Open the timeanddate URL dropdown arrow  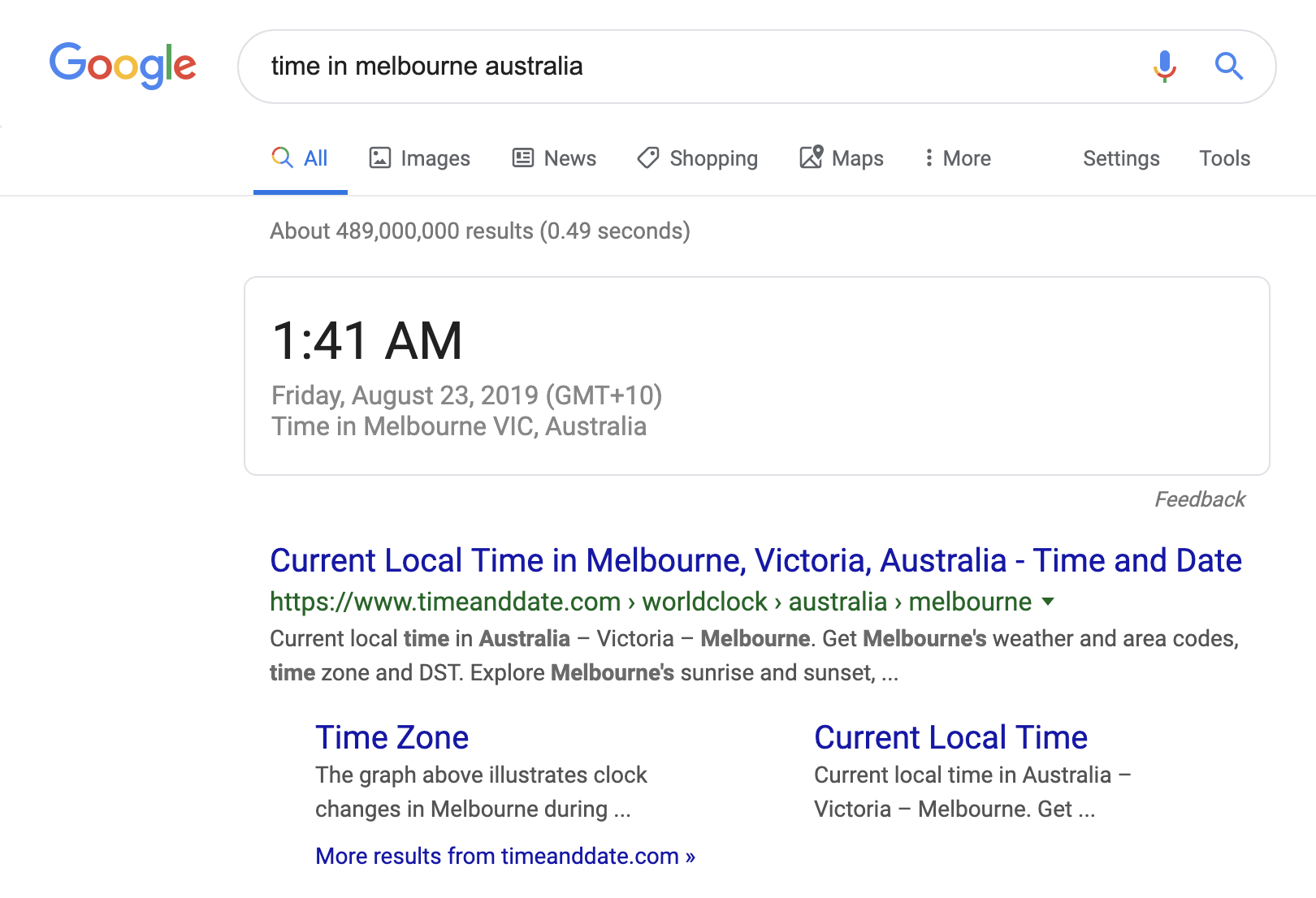[x=1048, y=602]
